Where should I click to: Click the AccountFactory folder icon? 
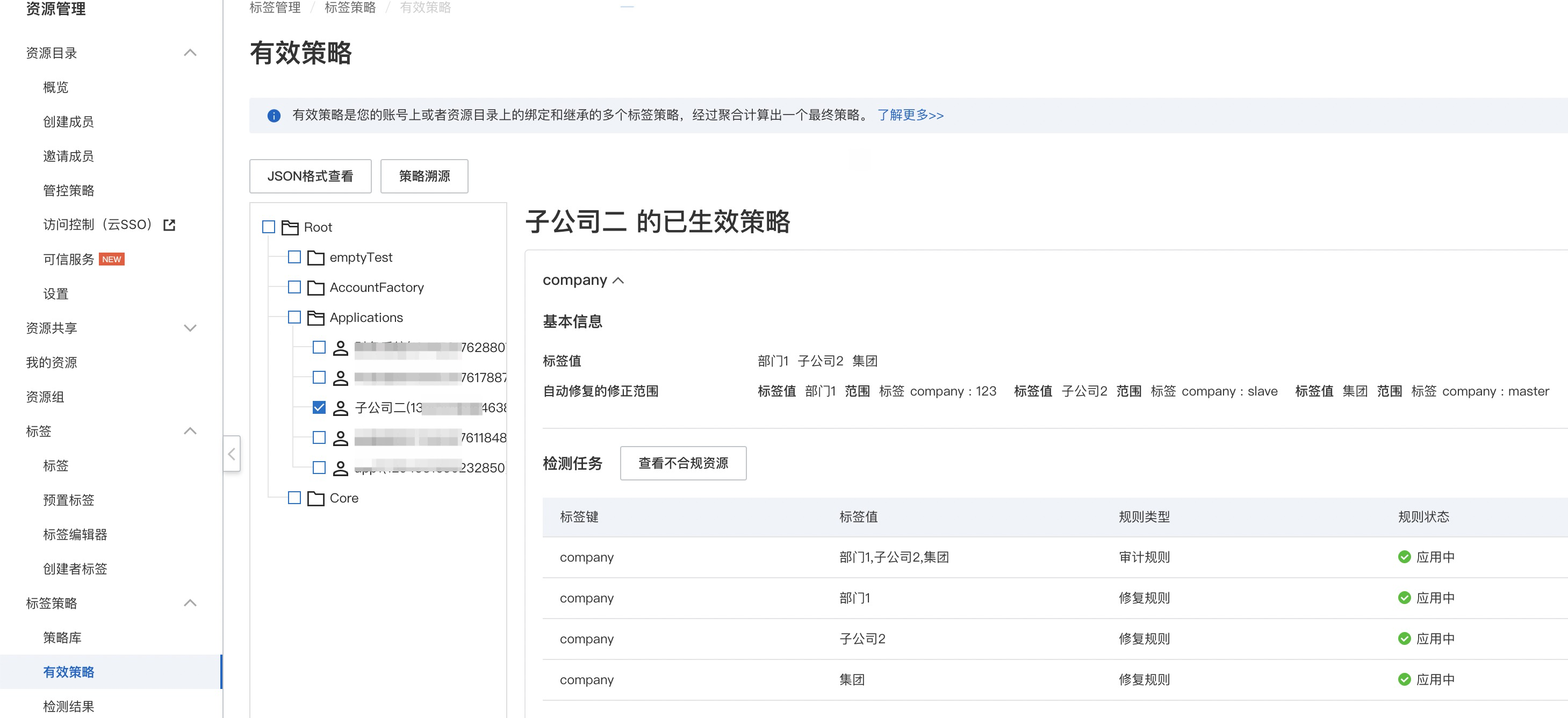[x=315, y=288]
